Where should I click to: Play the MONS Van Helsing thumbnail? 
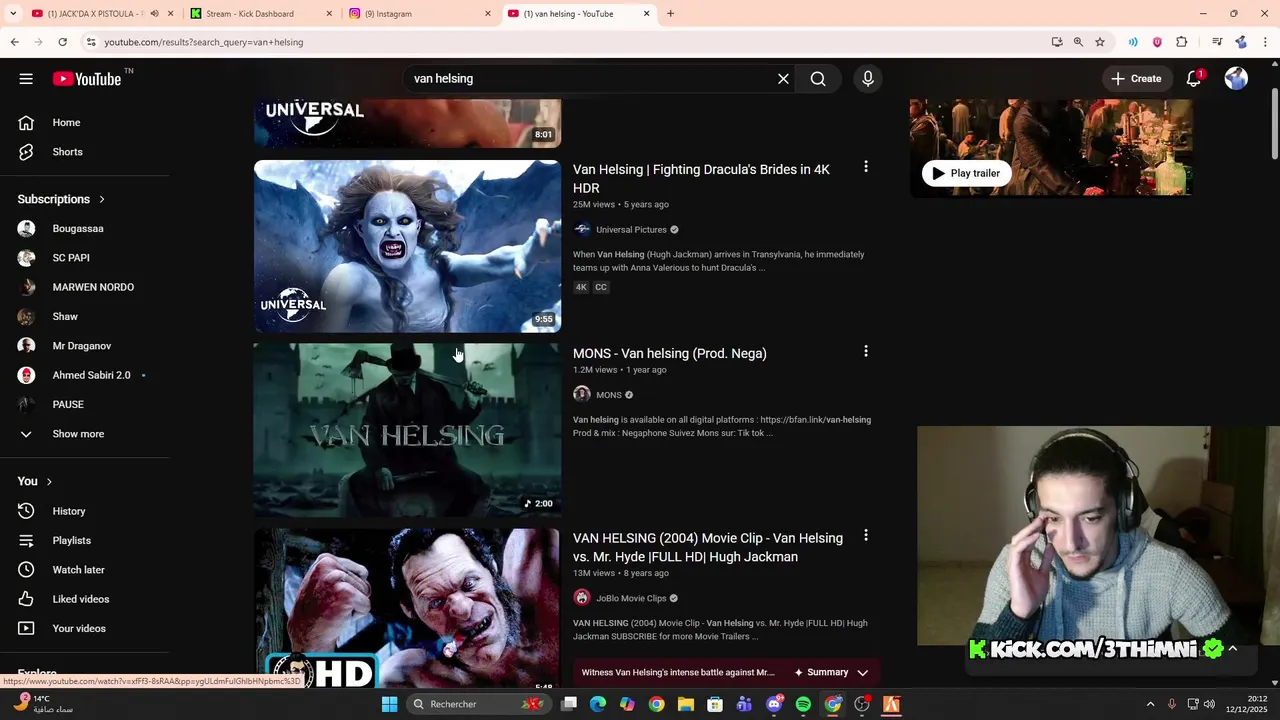click(x=407, y=431)
